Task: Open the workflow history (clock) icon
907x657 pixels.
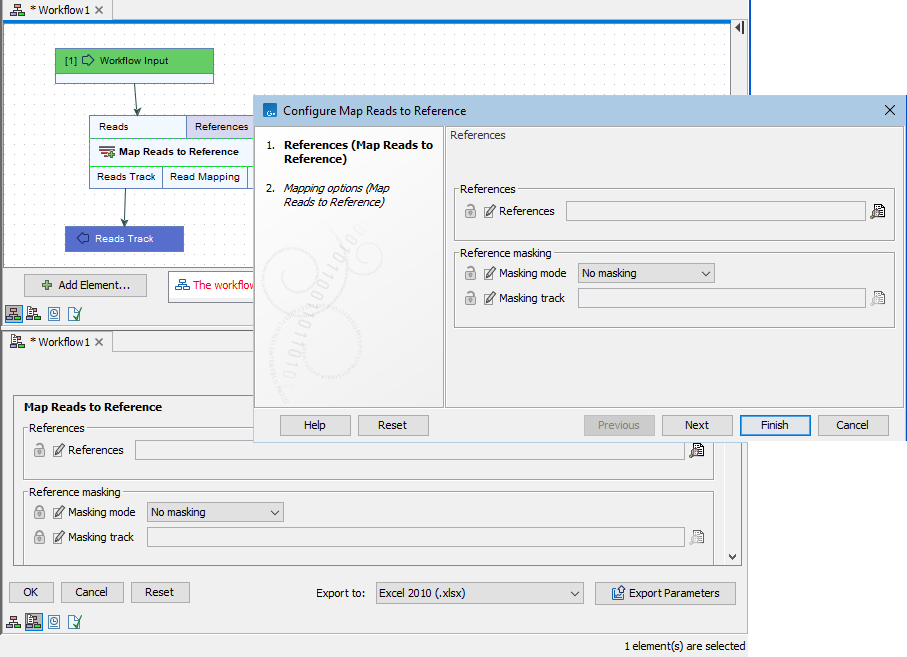Action: click(x=54, y=313)
